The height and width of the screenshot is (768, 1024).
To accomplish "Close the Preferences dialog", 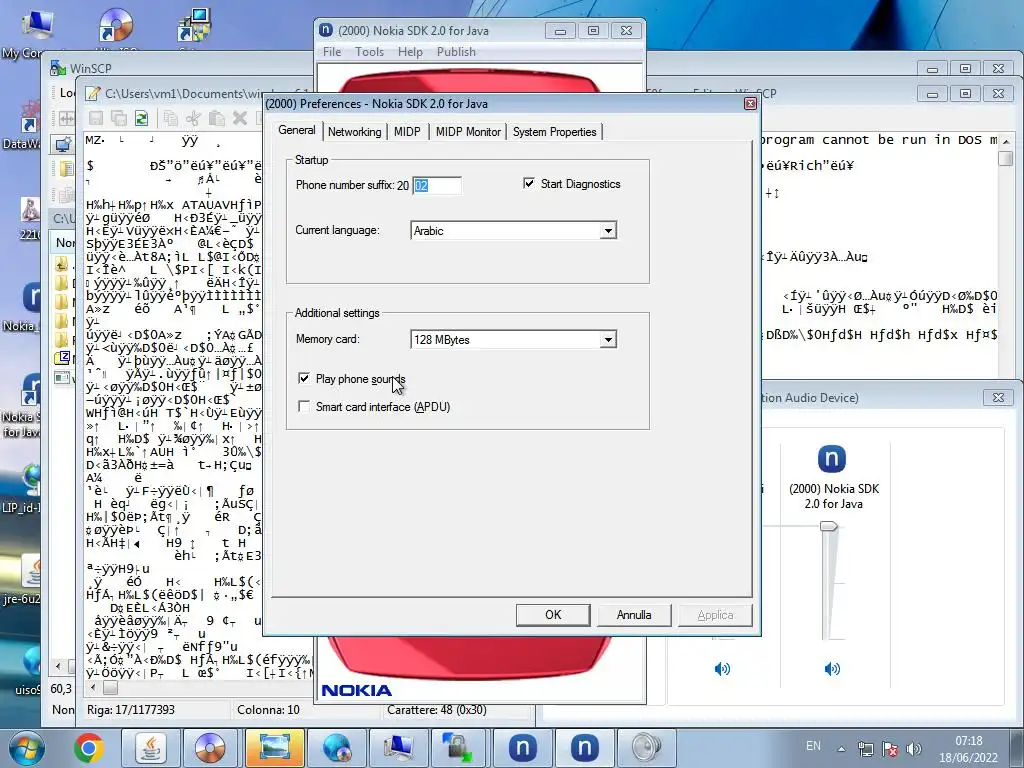I will [x=750, y=103].
